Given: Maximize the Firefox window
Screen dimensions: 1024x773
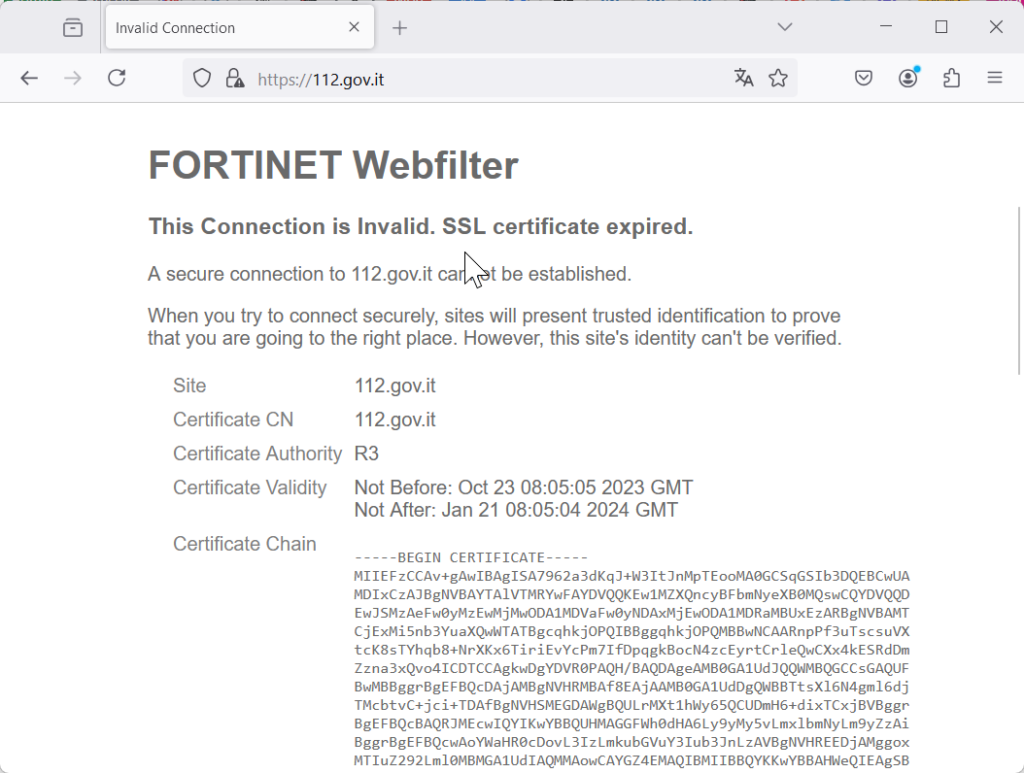Looking at the screenshot, I should pos(941,28).
